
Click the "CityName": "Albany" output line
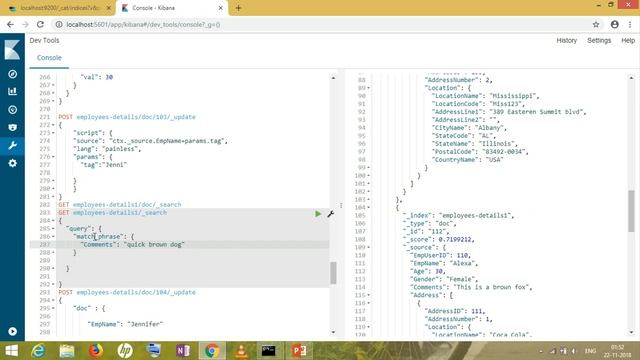tap(469, 128)
